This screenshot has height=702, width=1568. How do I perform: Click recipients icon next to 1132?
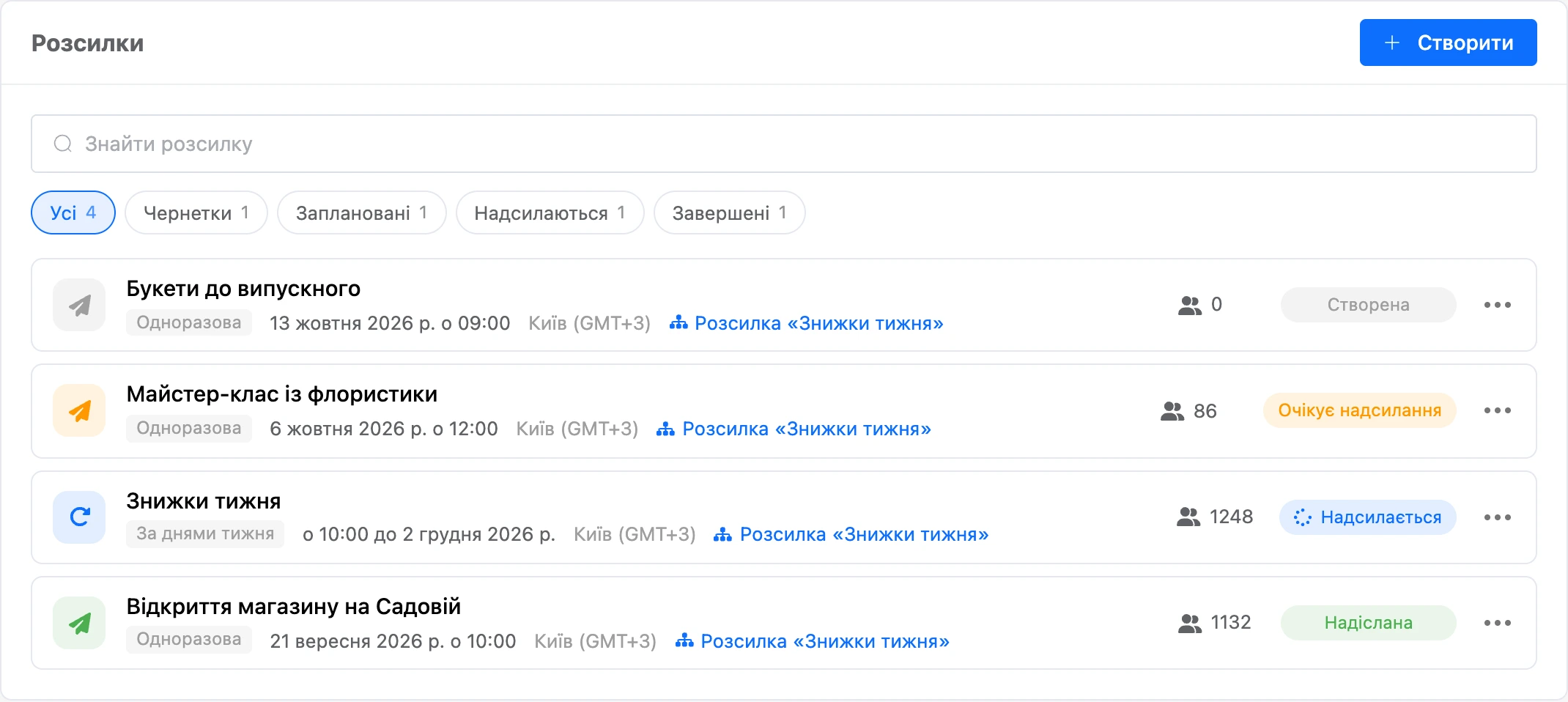point(1190,623)
